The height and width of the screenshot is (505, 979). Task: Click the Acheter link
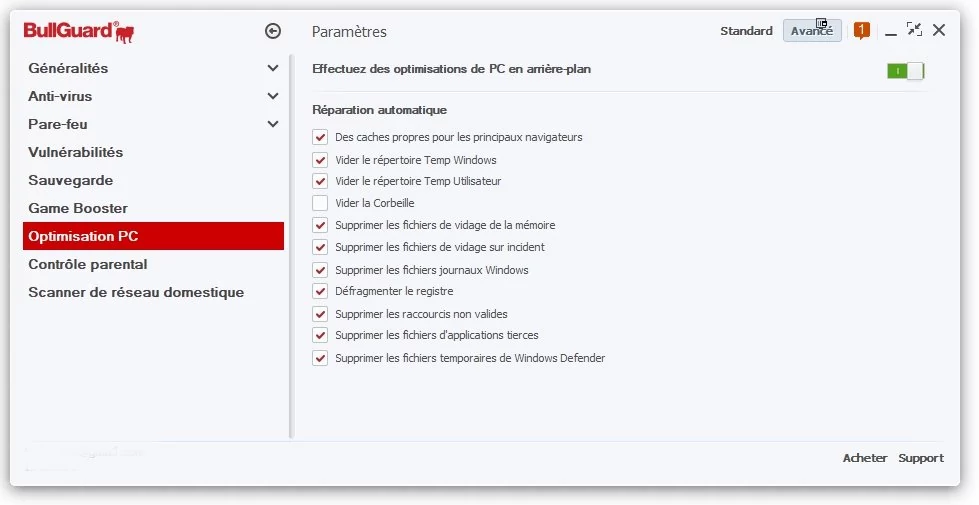[x=865, y=458]
